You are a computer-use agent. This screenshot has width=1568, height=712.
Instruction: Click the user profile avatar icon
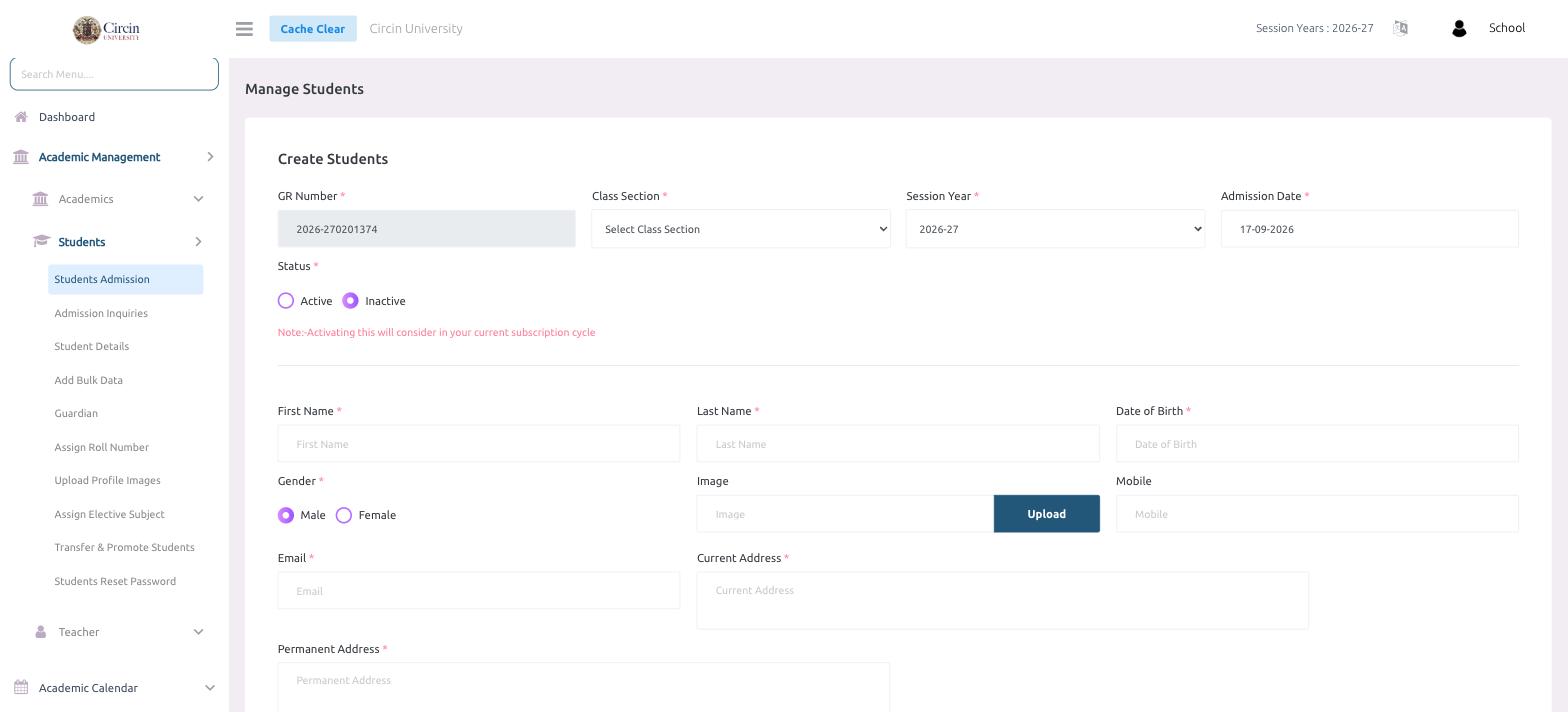coord(1458,29)
